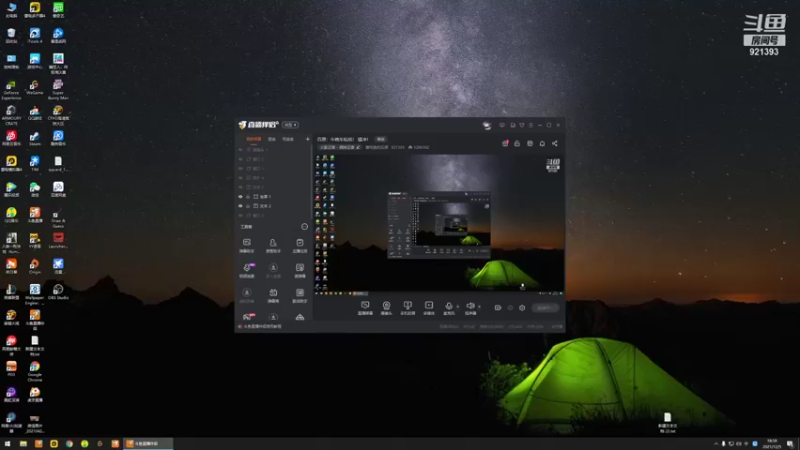Click the record camera icon near the gear
Viewport: 800px width, 450px height.
[497, 308]
